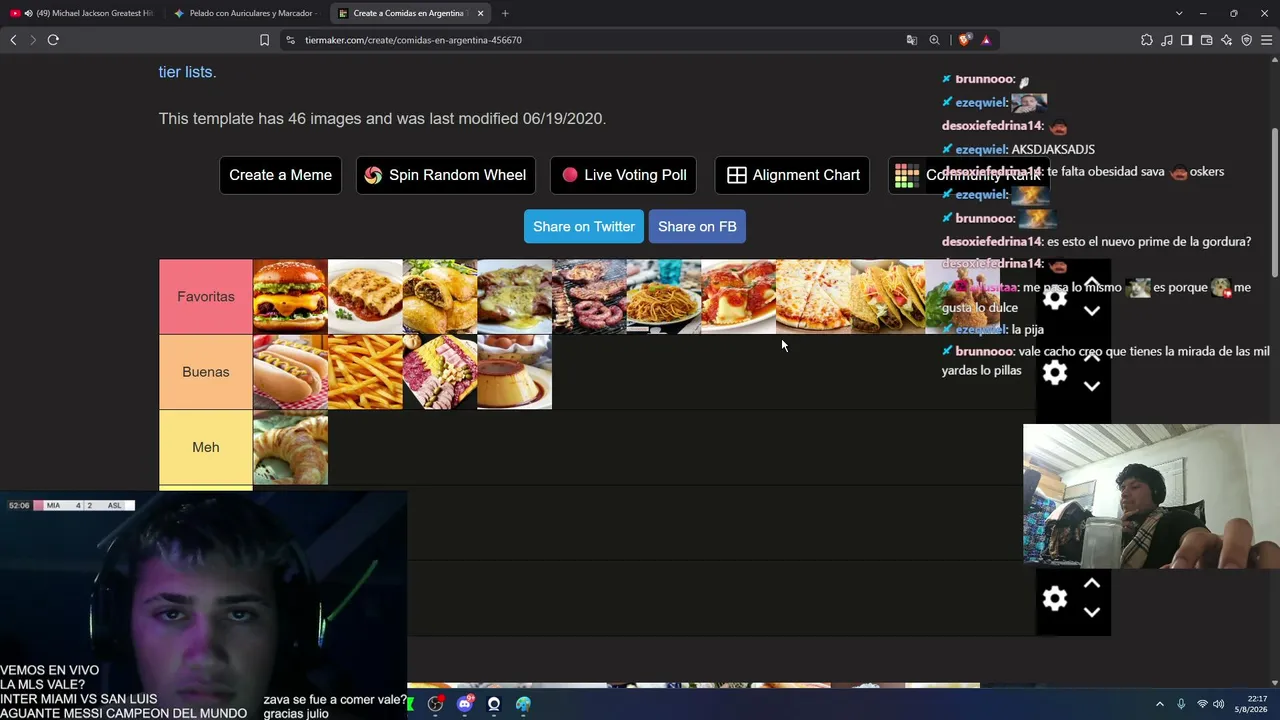Select the Create a Comidas en Argentina tab
Image resolution: width=1280 pixels, height=720 pixels.
click(409, 13)
